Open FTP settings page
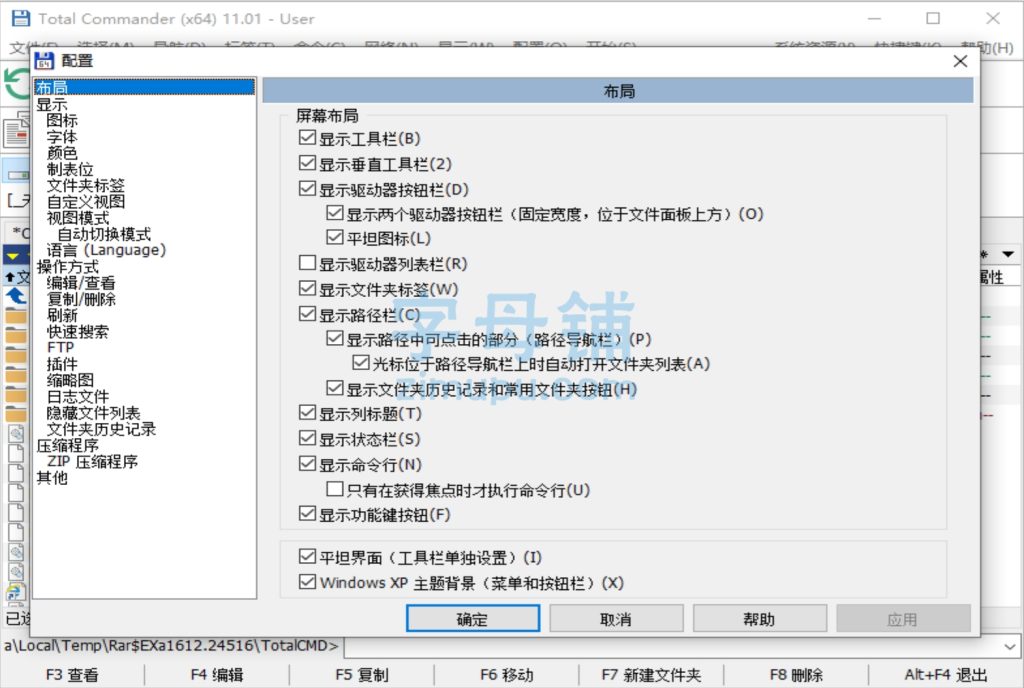Viewport: 1024px width, 688px height. pos(60,347)
